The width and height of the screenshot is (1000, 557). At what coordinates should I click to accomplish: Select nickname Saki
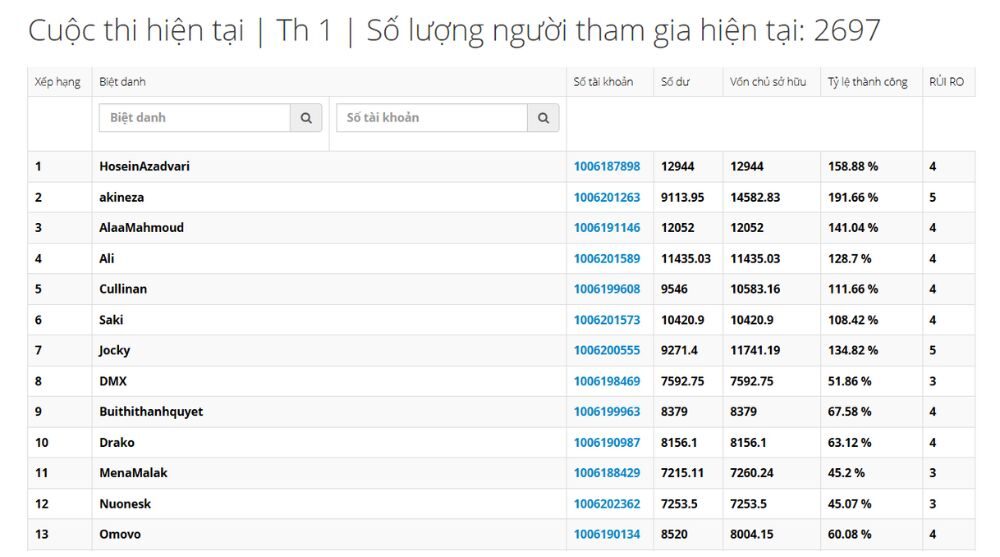coord(111,320)
